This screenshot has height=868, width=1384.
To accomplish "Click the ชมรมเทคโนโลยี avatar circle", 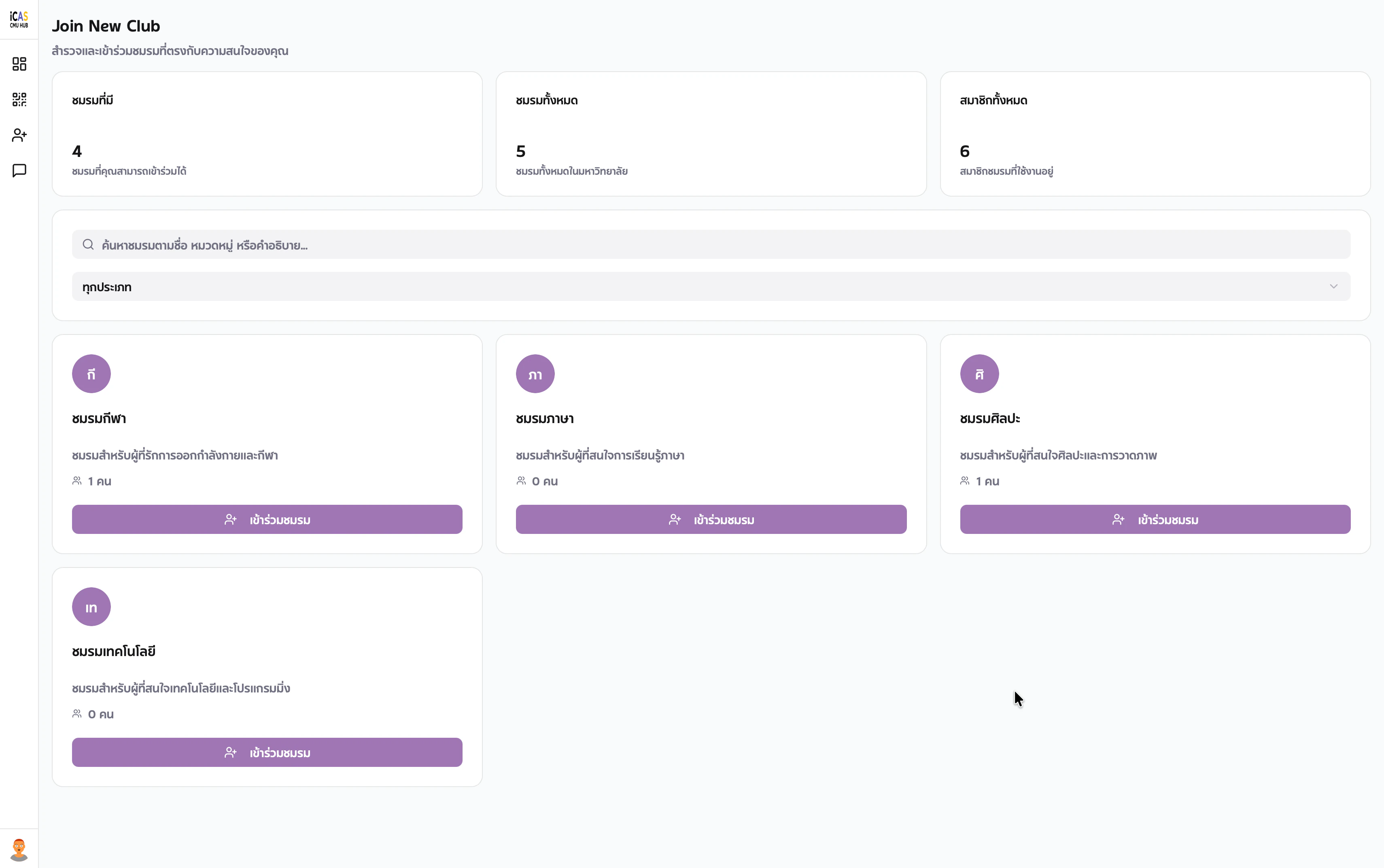I will (x=91, y=607).
